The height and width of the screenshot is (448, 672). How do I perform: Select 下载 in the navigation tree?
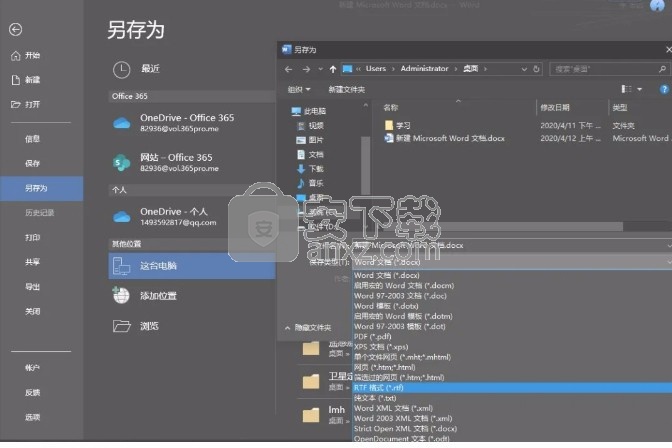coord(311,168)
